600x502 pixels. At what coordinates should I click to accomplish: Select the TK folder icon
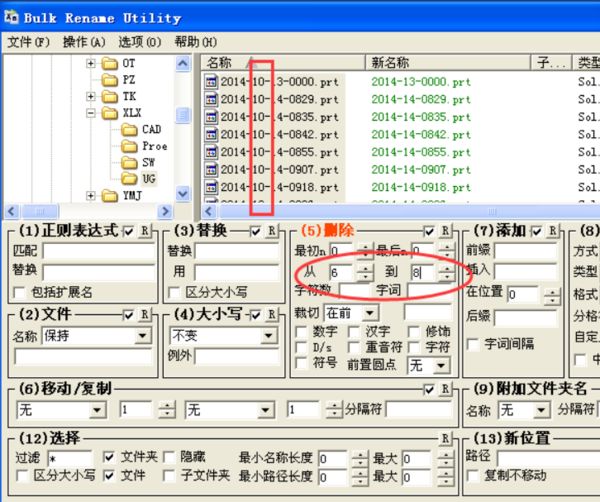click(x=109, y=96)
